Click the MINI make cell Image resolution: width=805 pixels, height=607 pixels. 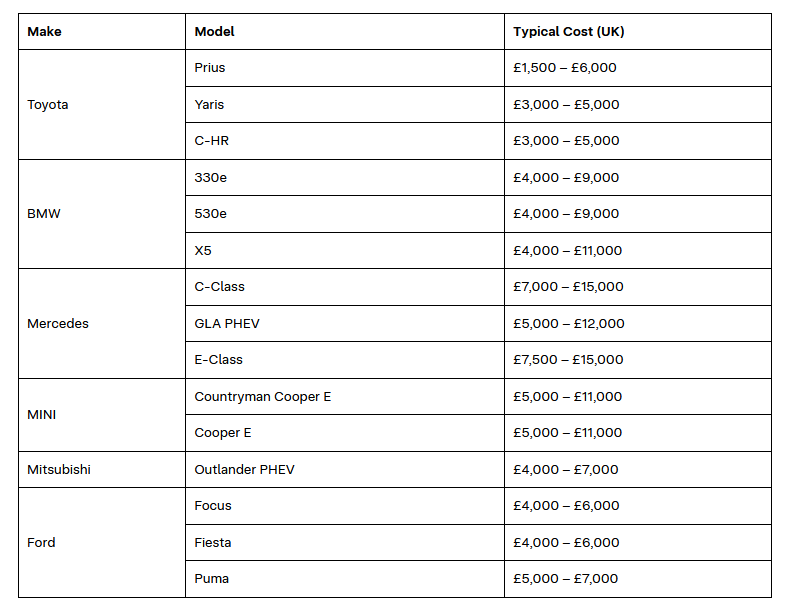pos(42,414)
